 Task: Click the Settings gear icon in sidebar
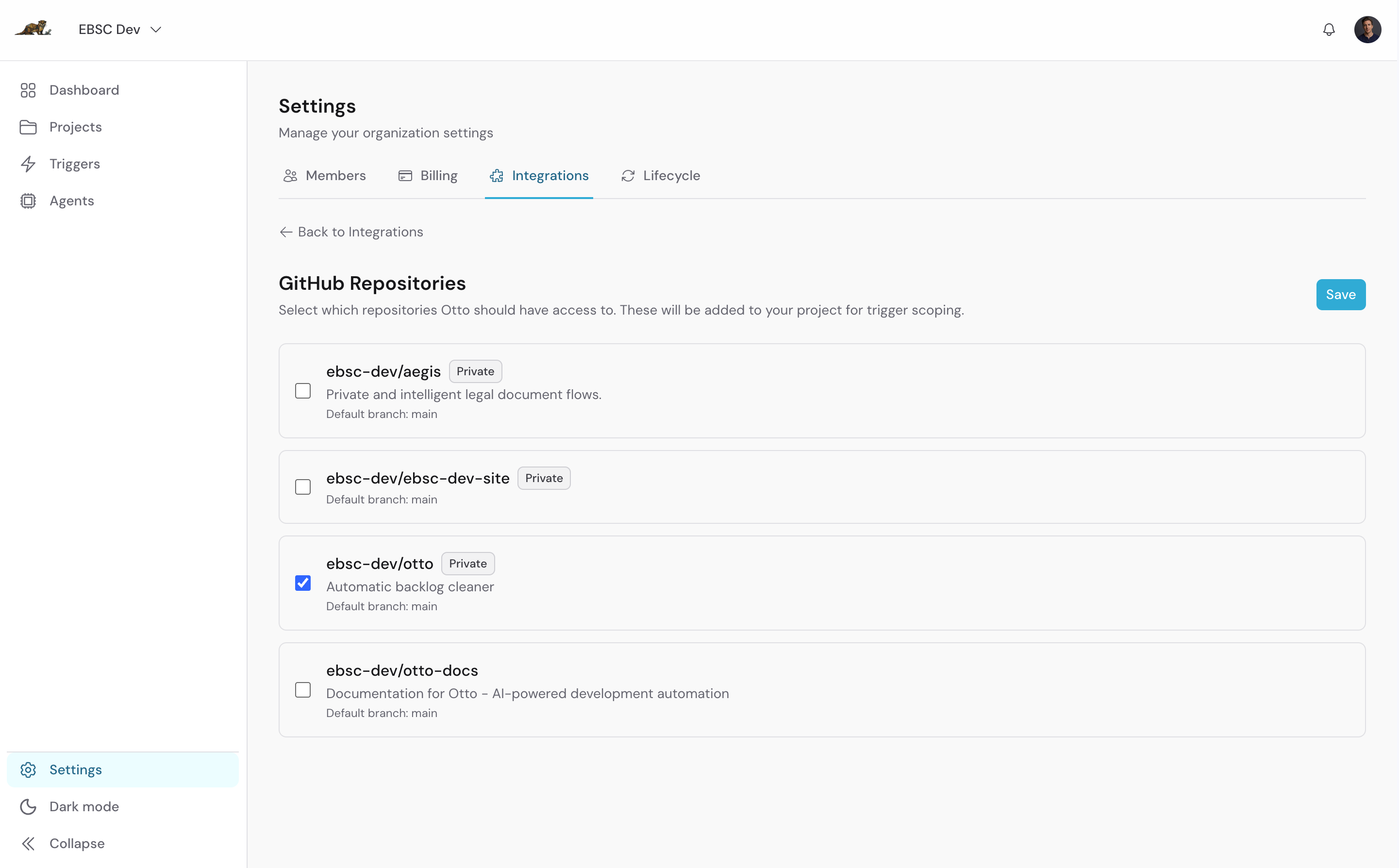(x=29, y=770)
